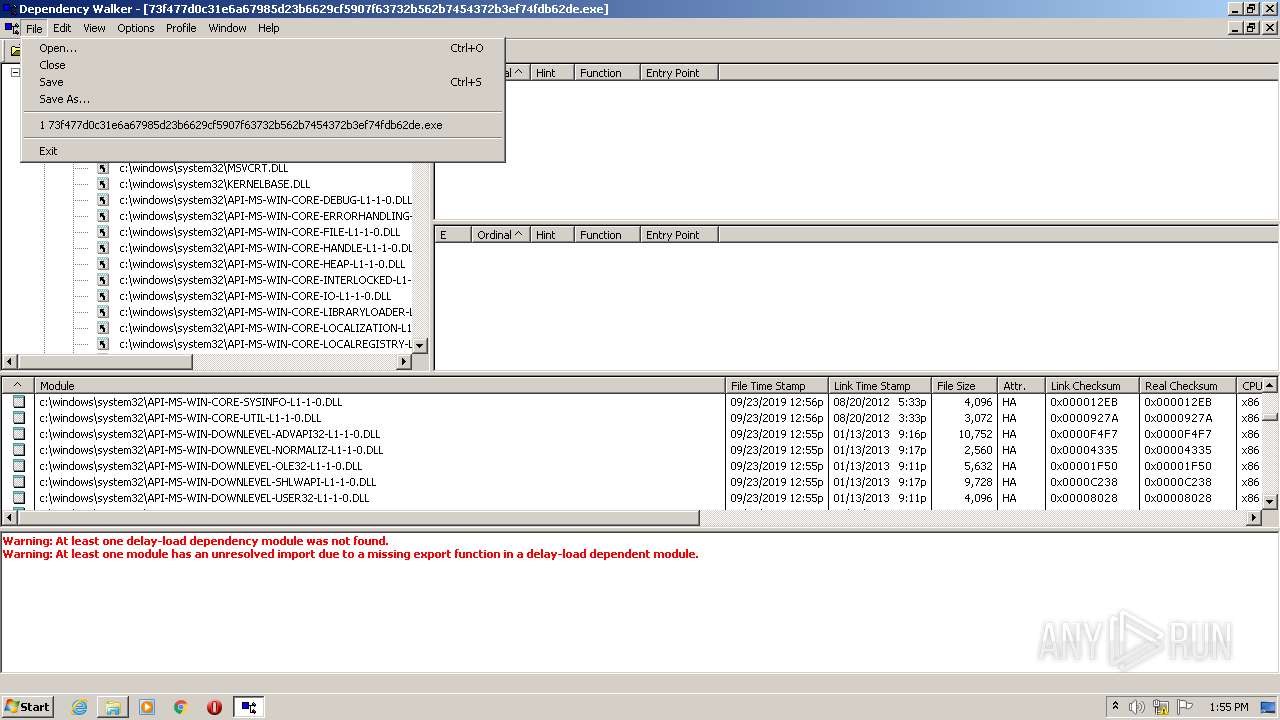Screen dimensions: 1280x720
Task: Choose Save As... in the File menu
Action: 263,99
